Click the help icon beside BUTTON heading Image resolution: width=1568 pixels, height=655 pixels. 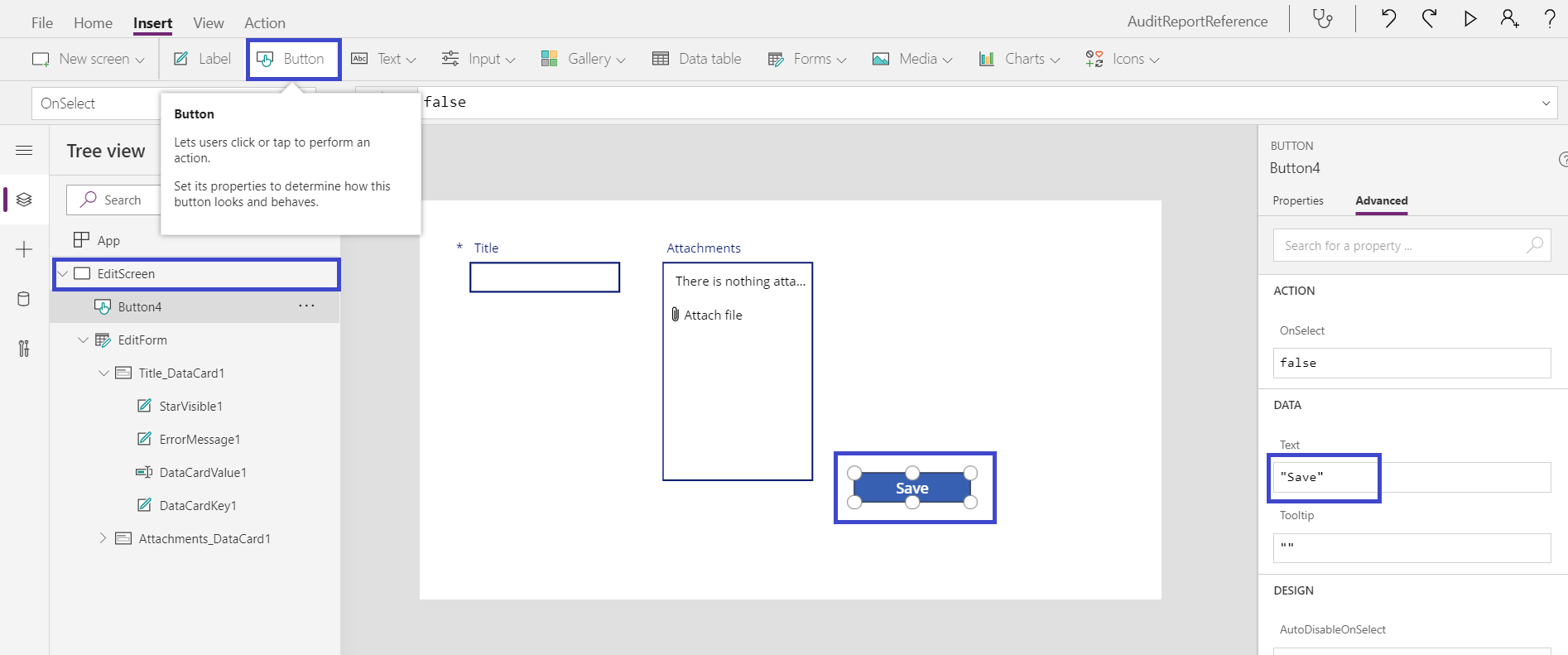(x=1563, y=159)
